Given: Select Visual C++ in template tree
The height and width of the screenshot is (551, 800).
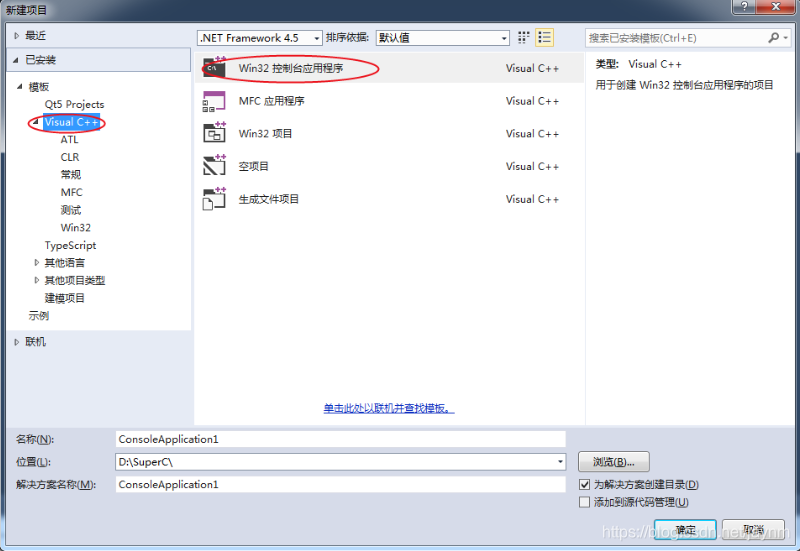Looking at the screenshot, I should [x=71, y=122].
